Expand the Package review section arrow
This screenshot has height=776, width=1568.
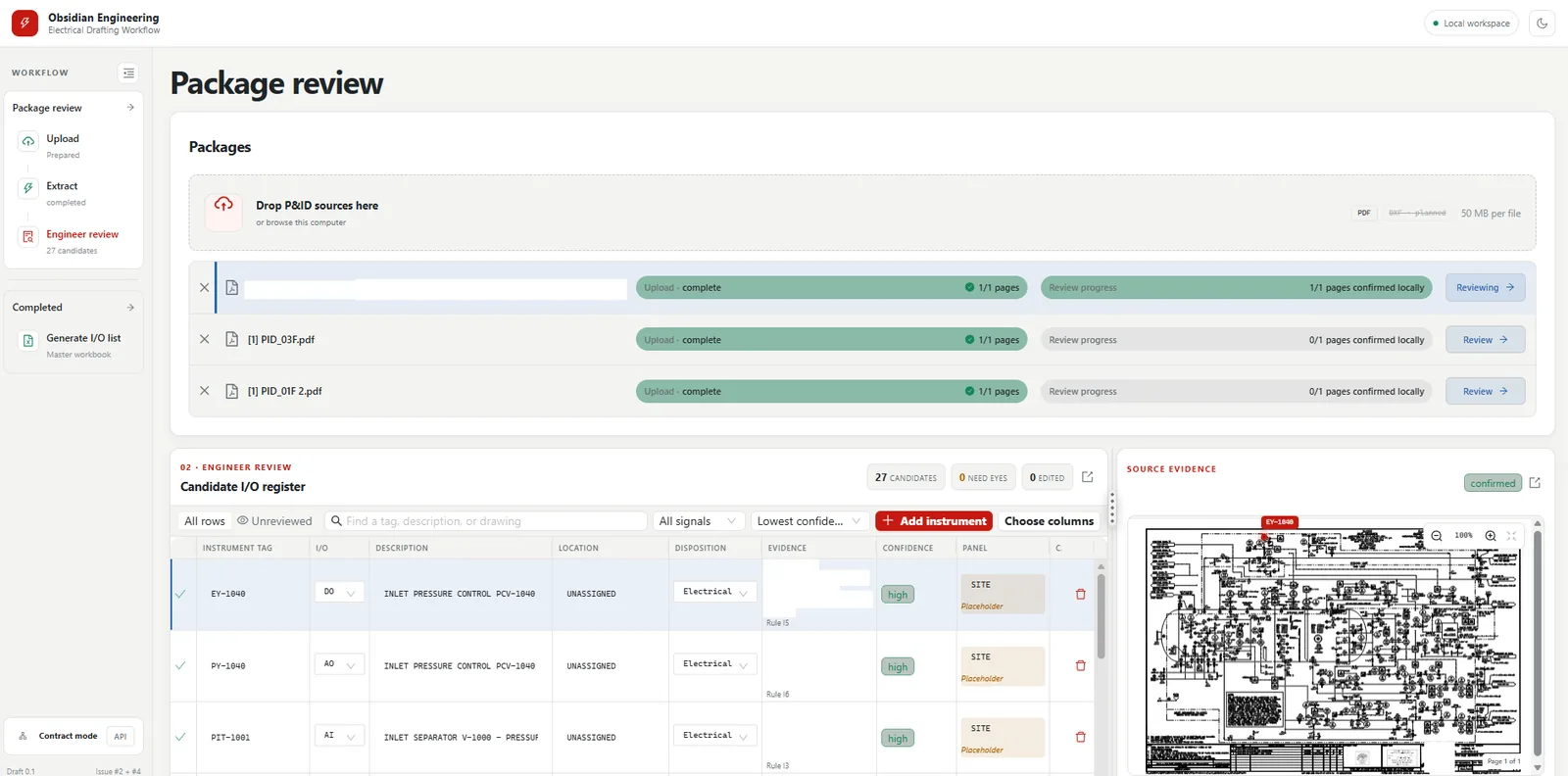[130, 108]
